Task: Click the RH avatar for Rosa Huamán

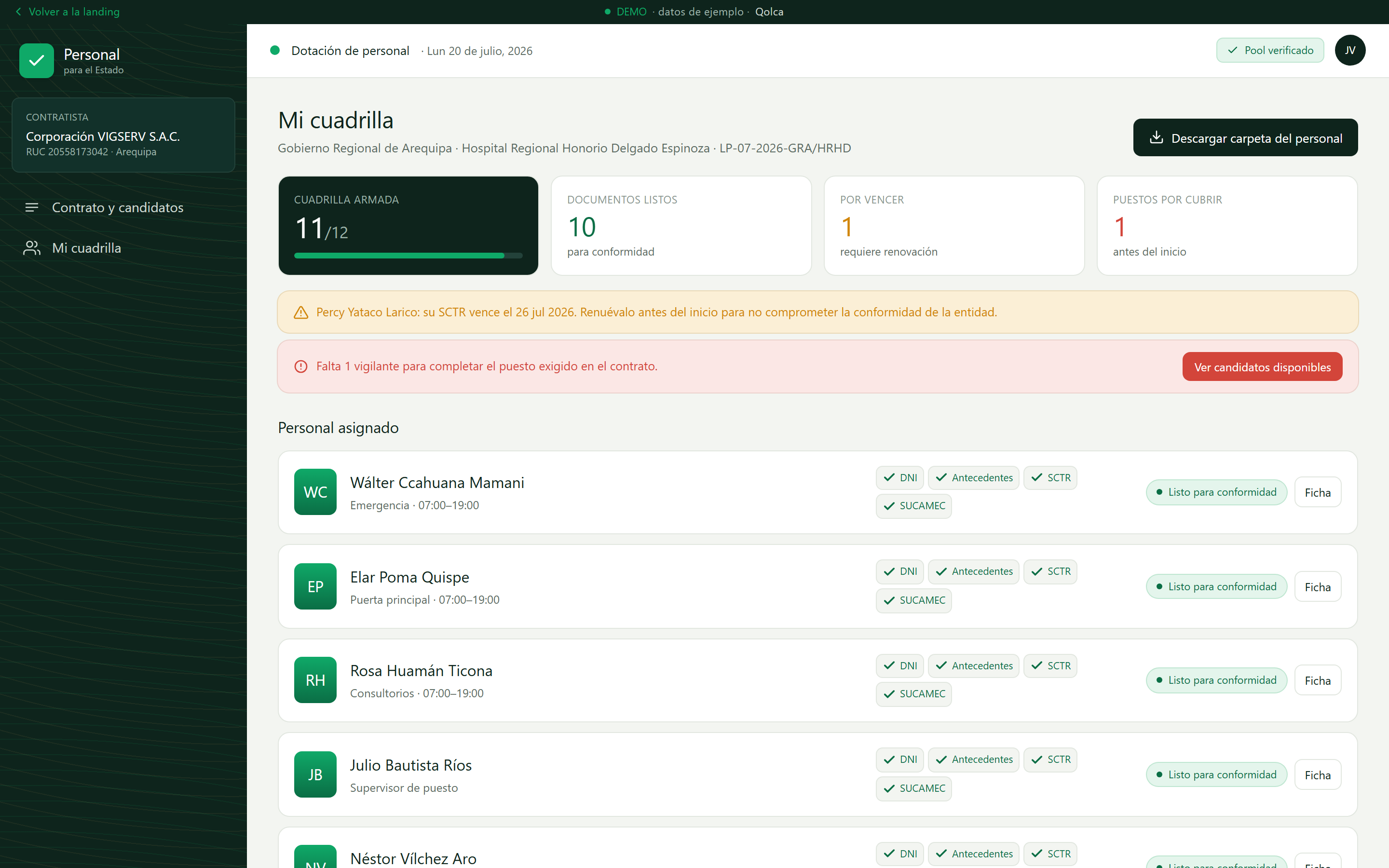Action: [x=315, y=680]
